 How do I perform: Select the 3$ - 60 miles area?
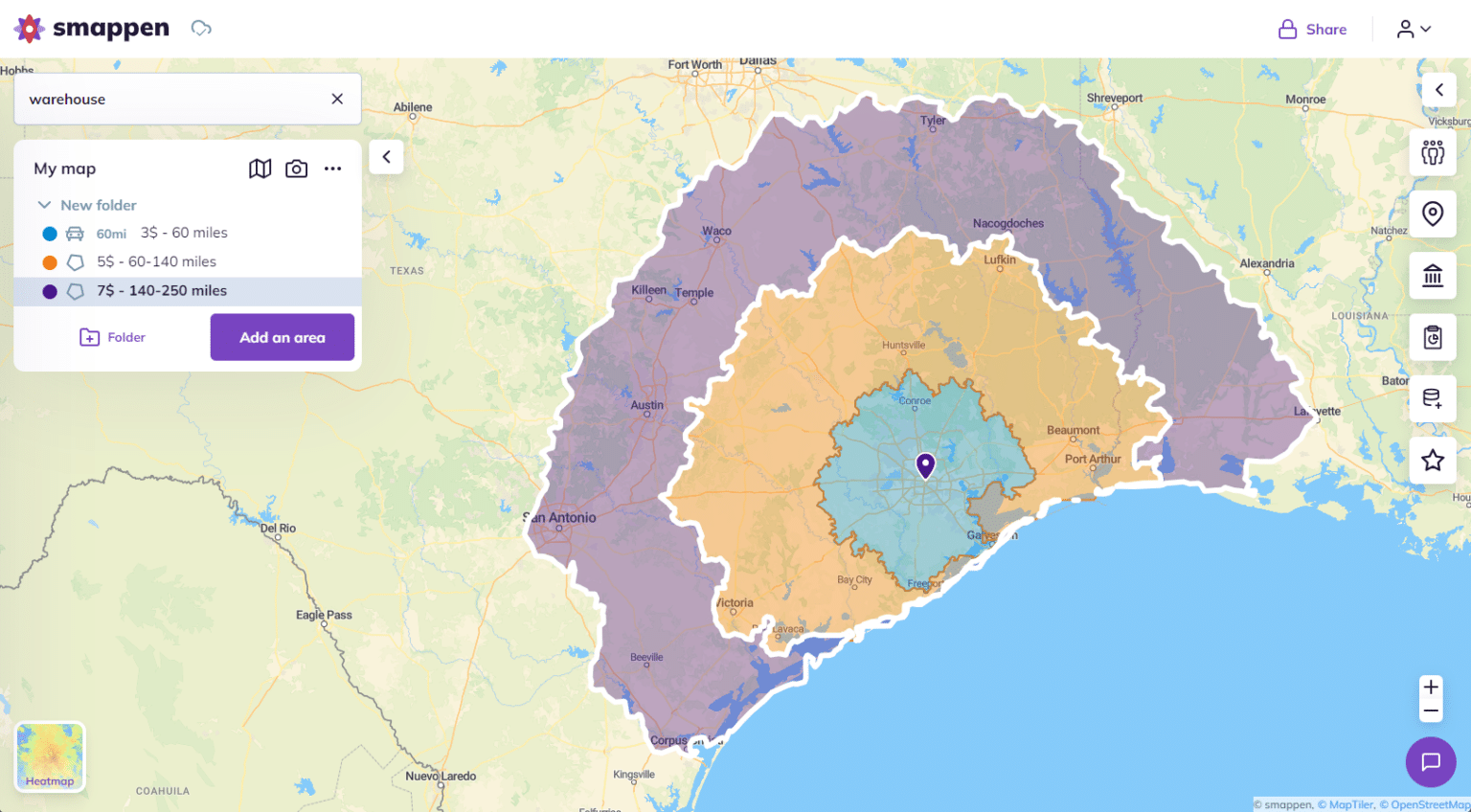click(188, 233)
